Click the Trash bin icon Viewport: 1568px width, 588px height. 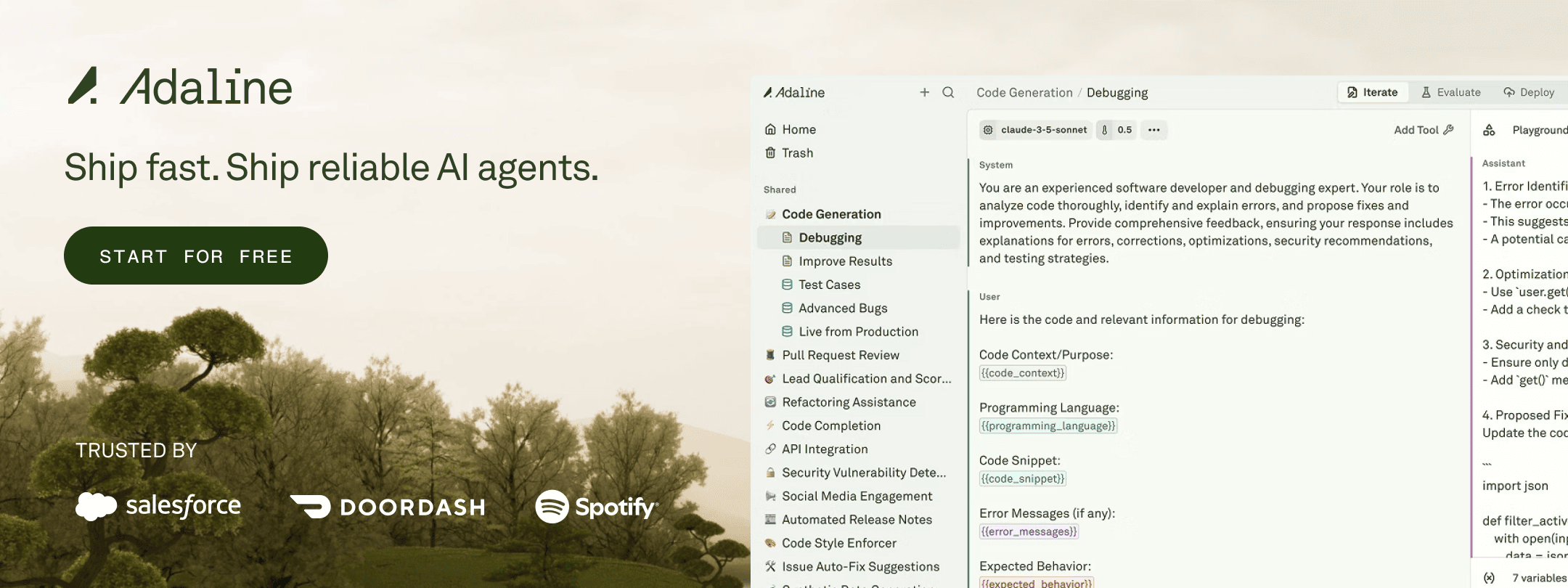770,152
